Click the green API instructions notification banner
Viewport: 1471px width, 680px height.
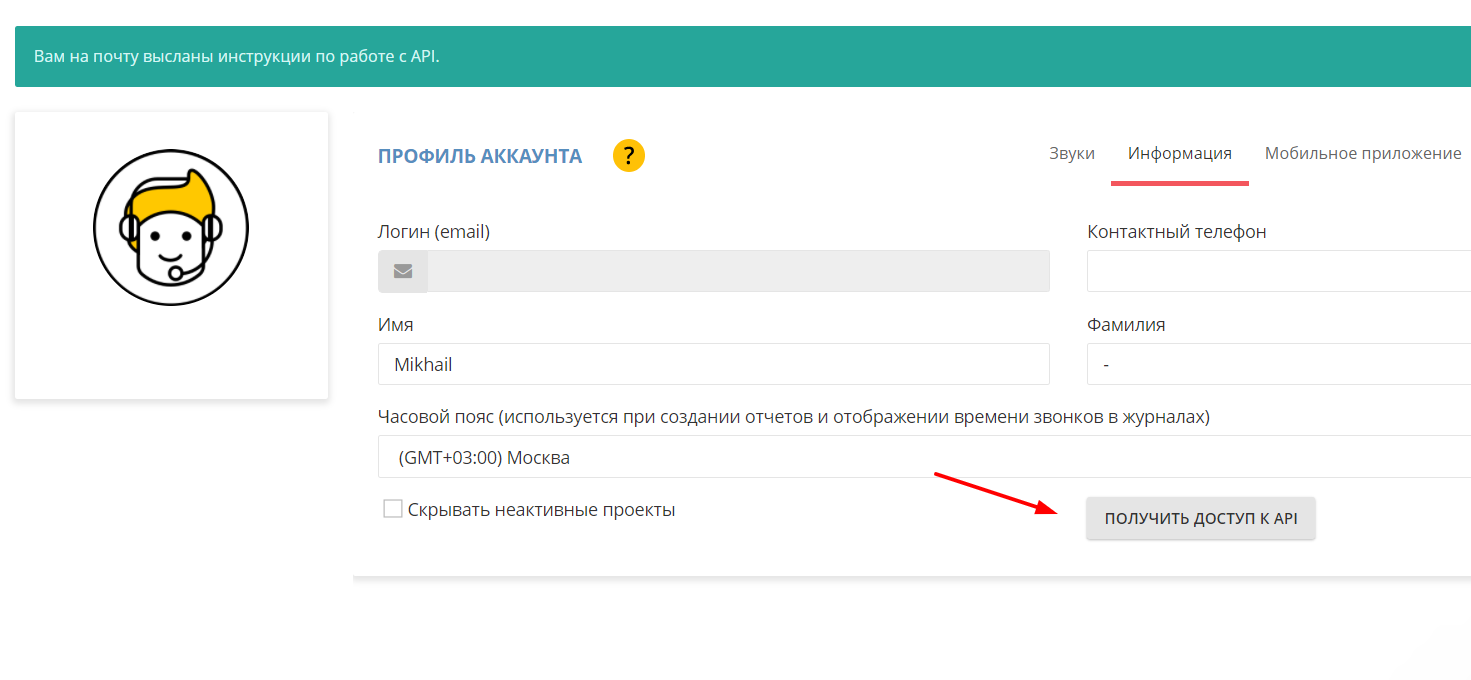coord(740,56)
